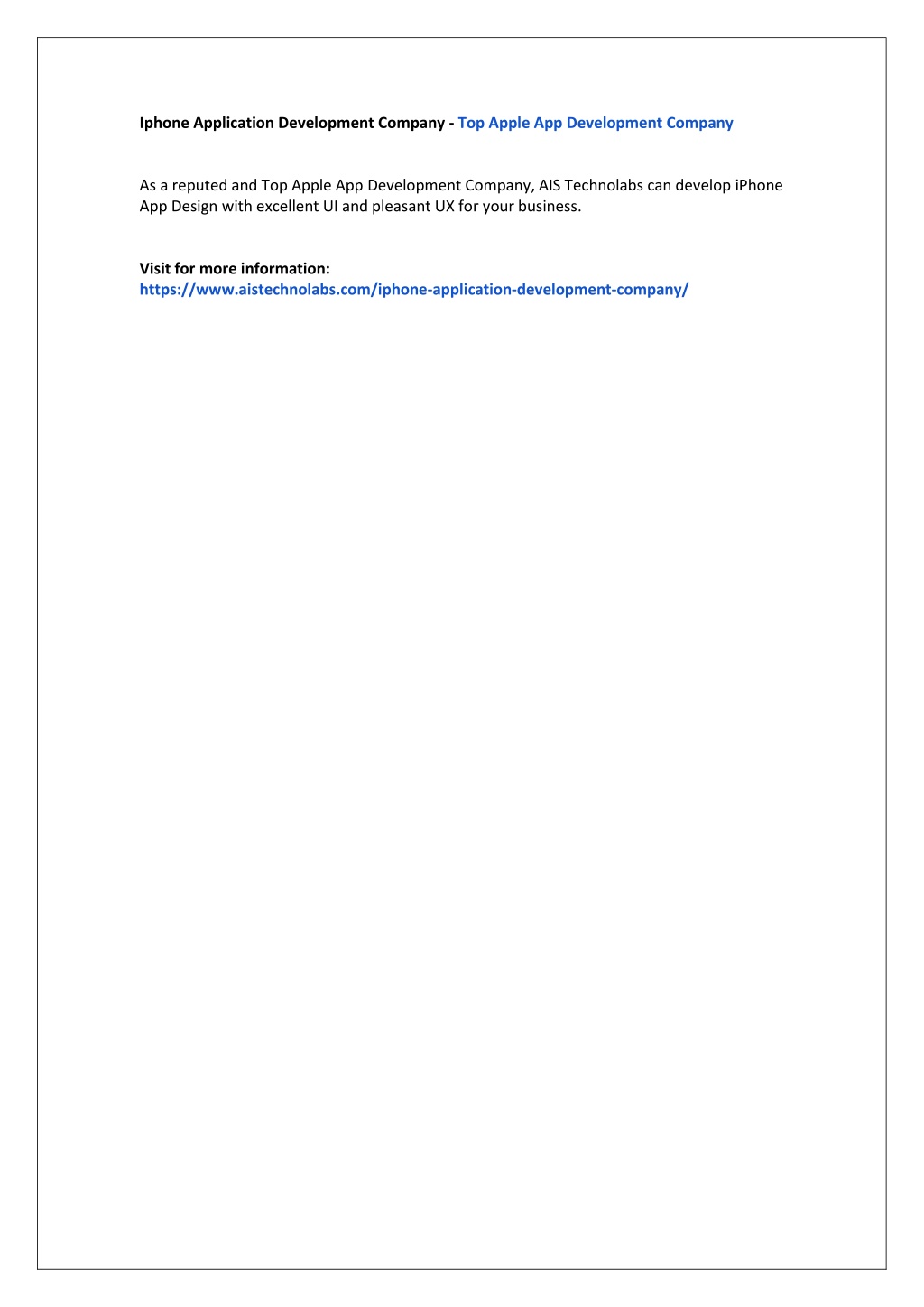The image size is (924, 1307).
Task: Click the word 'reputed' in the paragraph
Action: tap(199, 186)
